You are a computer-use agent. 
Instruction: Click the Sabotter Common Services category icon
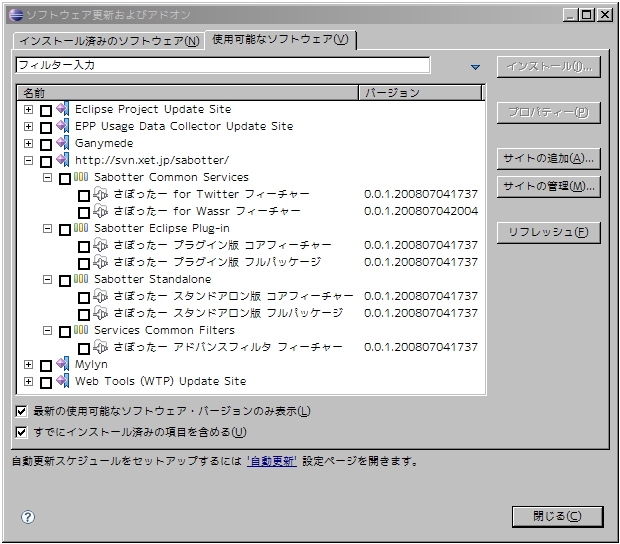point(81,177)
